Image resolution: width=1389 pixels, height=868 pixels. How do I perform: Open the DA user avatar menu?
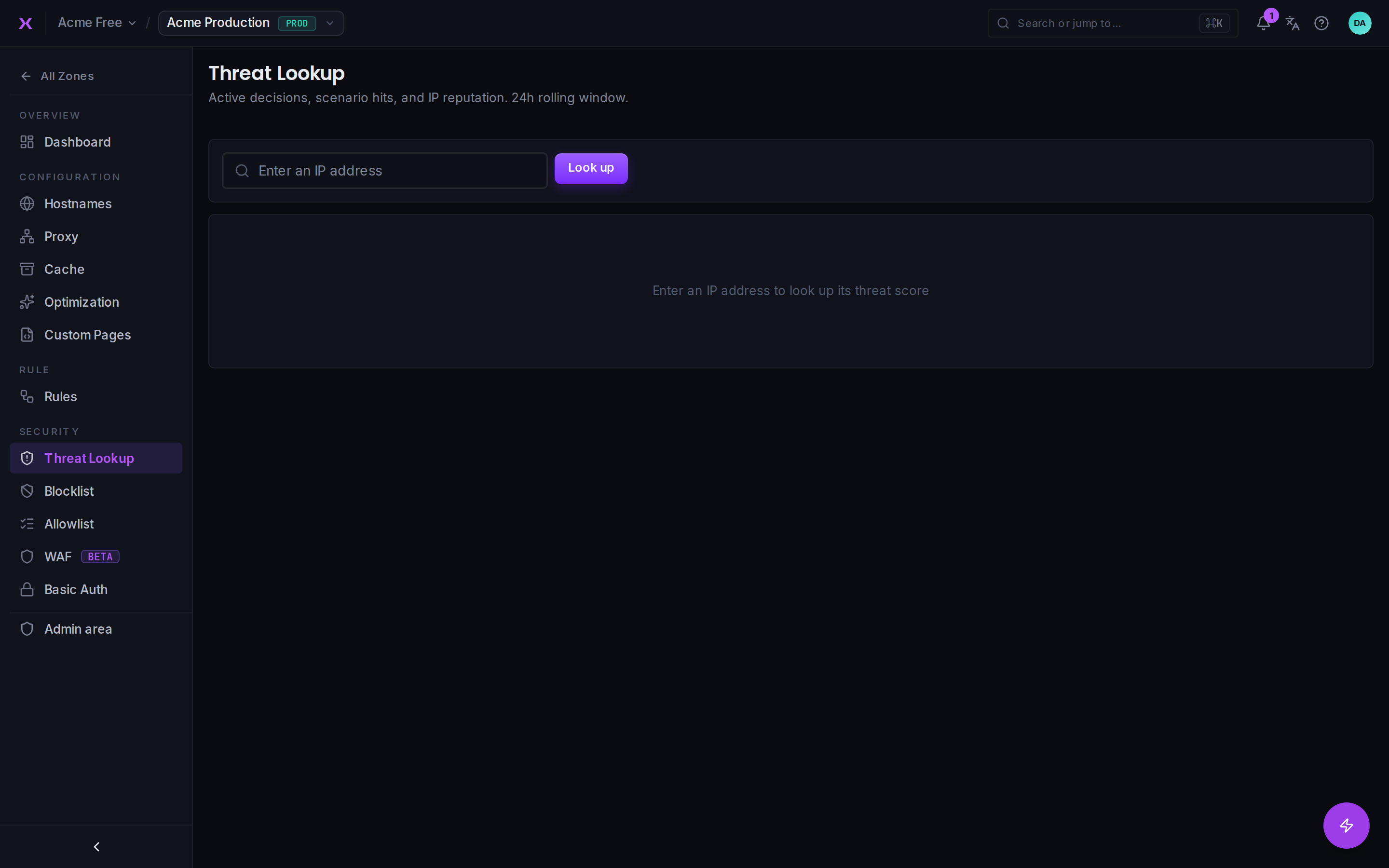pos(1359,23)
